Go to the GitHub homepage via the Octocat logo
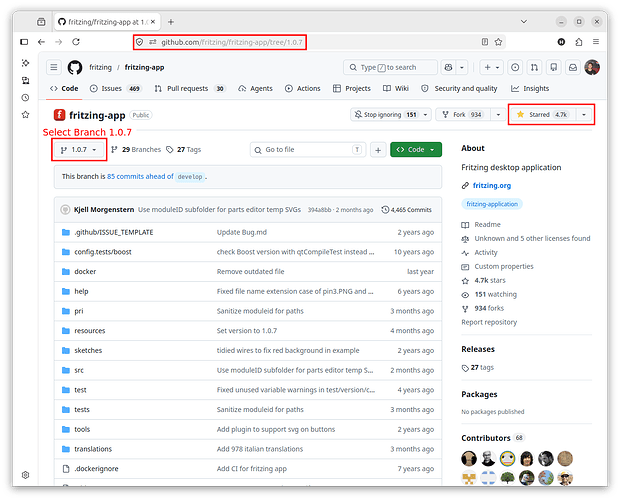The image size is (620, 500). point(75,68)
